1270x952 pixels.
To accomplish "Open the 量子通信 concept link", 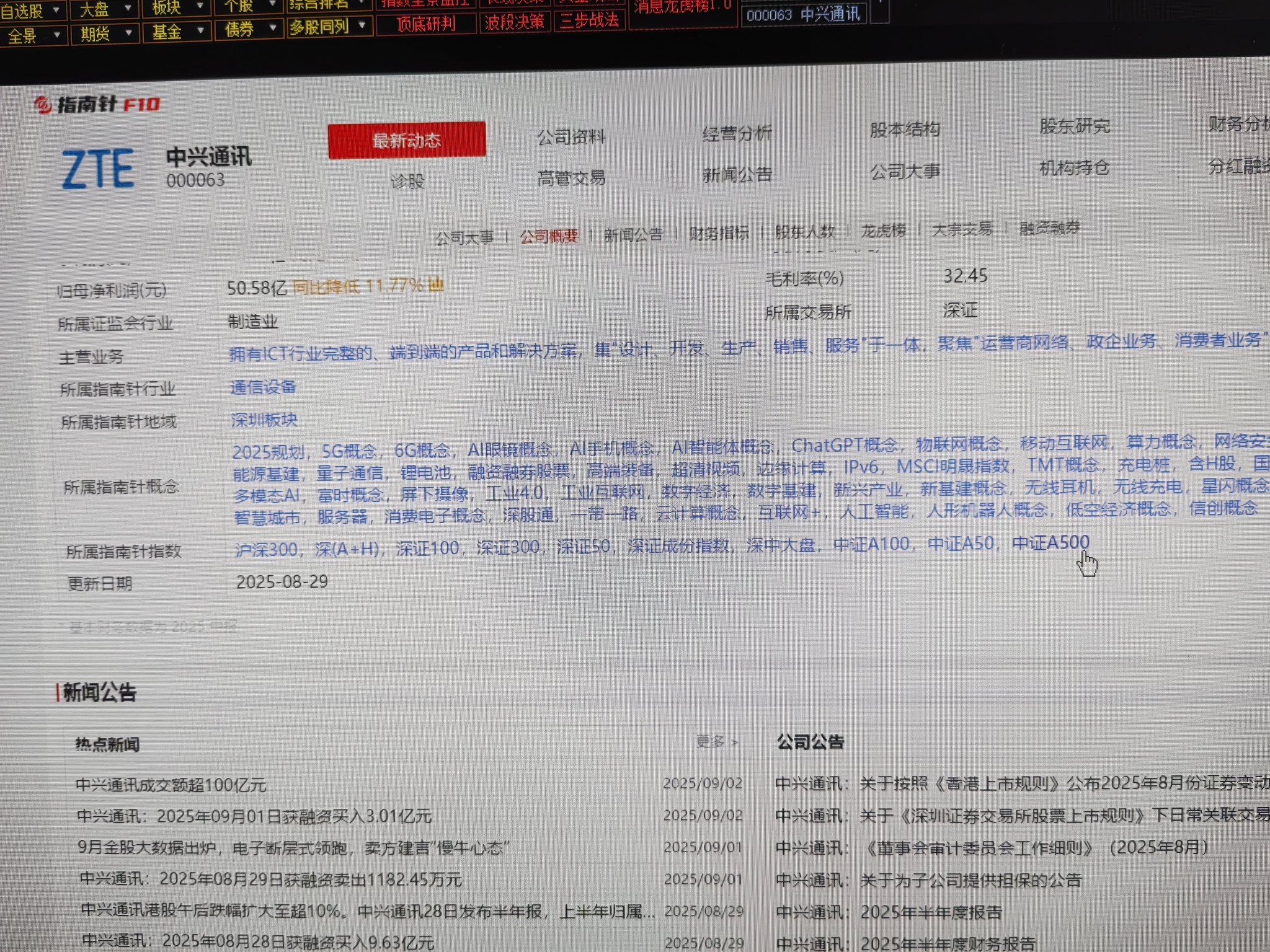I will point(350,474).
